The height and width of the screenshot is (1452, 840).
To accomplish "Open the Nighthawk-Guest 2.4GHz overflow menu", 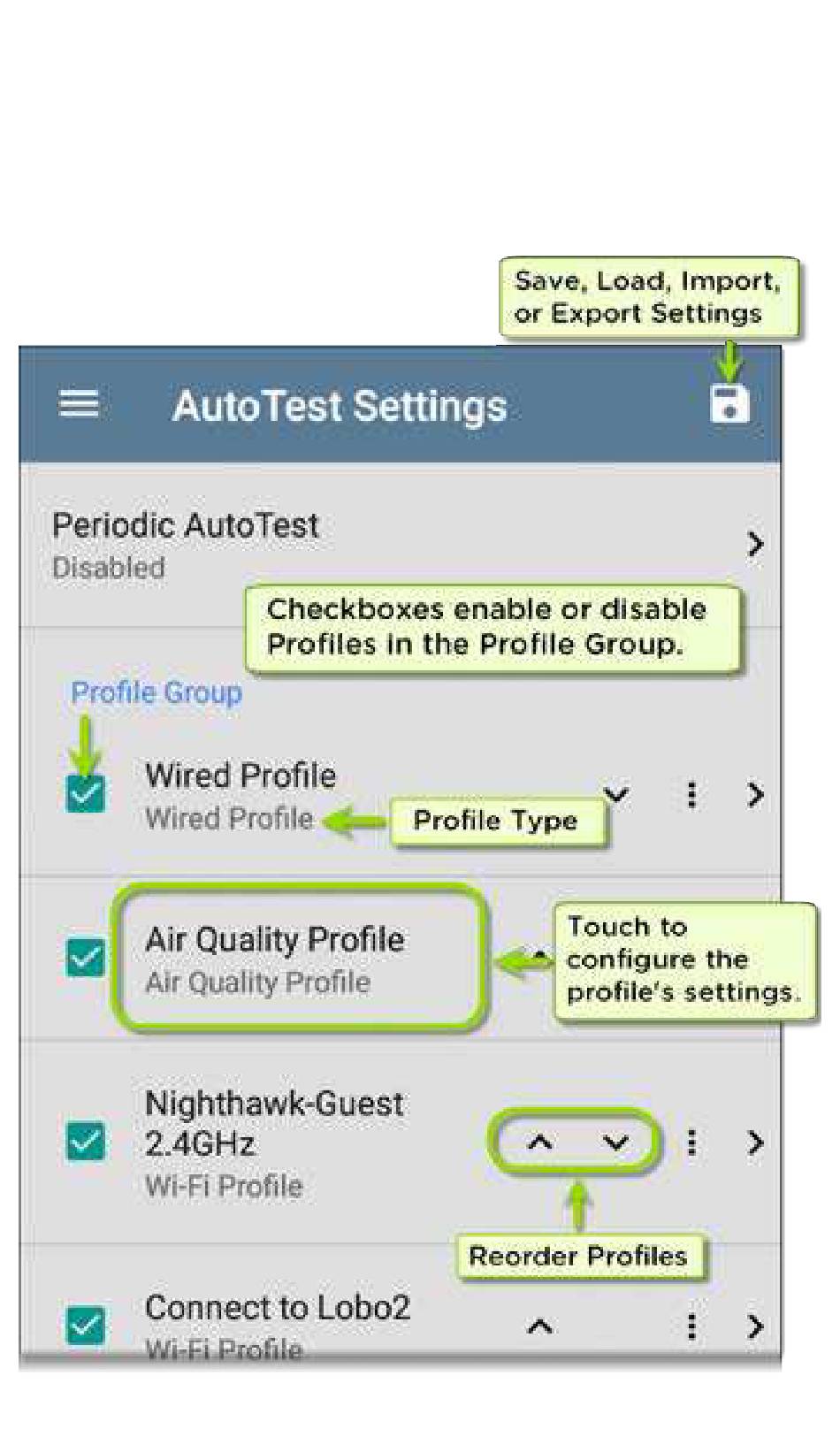I will click(x=691, y=1142).
